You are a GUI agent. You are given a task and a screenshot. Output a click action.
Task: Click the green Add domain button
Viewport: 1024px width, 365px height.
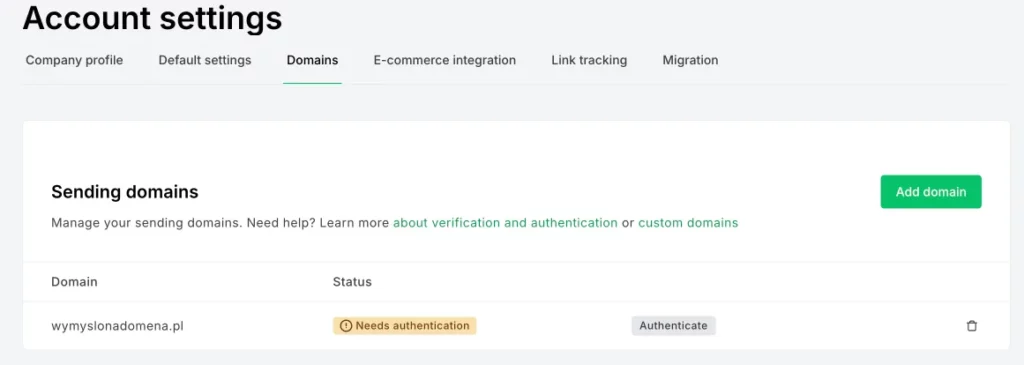coord(931,191)
